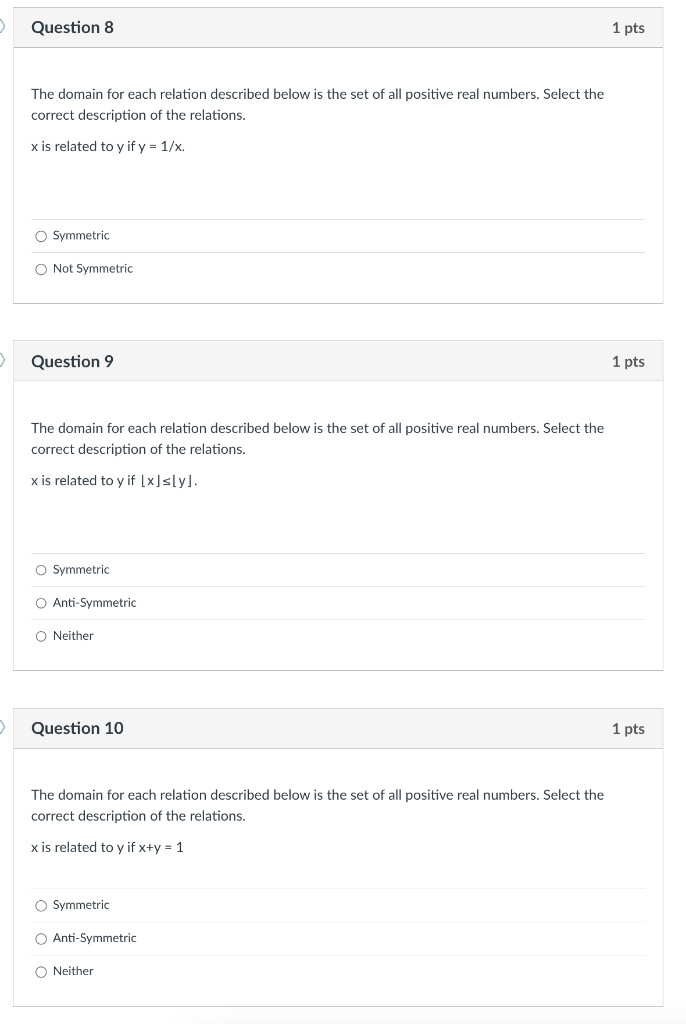Select Anti-Symmetric for Question 9
686x1024 pixels.
pos(39,602)
